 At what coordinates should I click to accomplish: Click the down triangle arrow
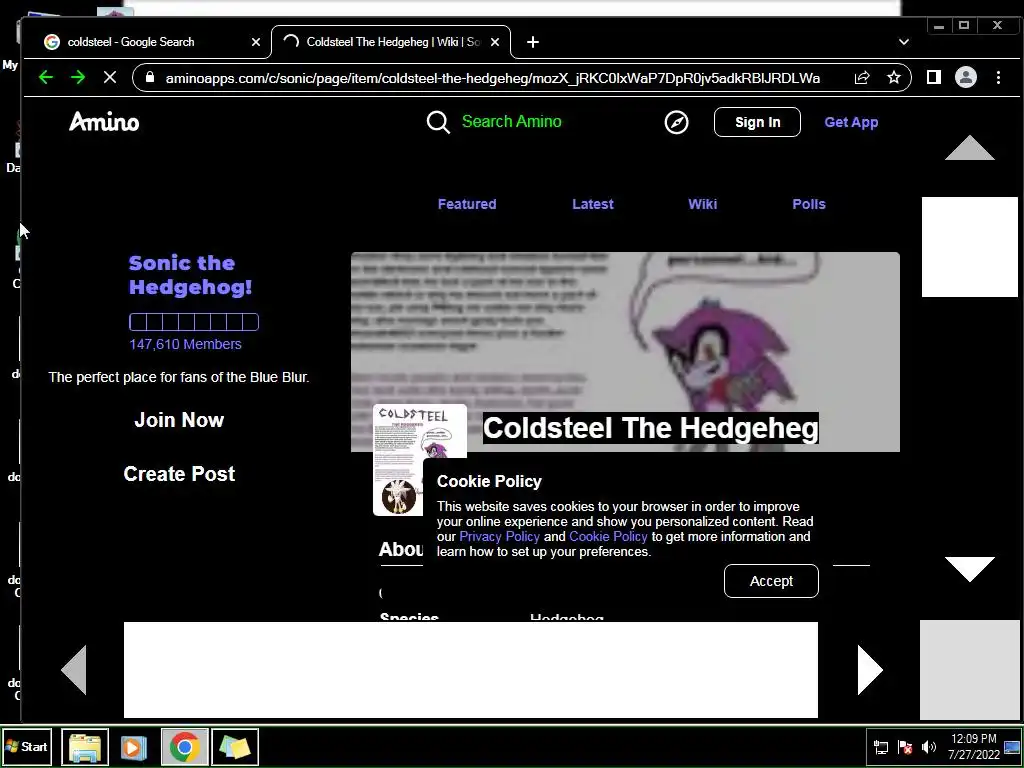click(x=970, y=569)
